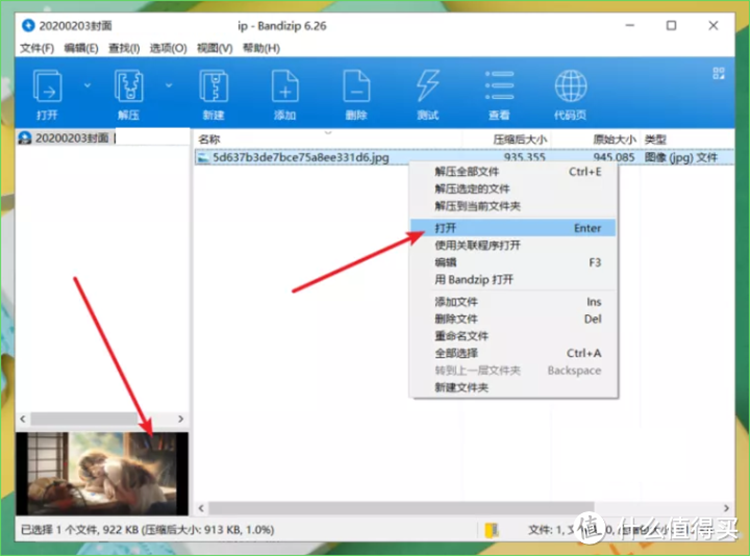Screen dimensions: 750x556
Task: Click the yellow archive icon in status bar
Action: pyautogui.click(x=491, y=530)
